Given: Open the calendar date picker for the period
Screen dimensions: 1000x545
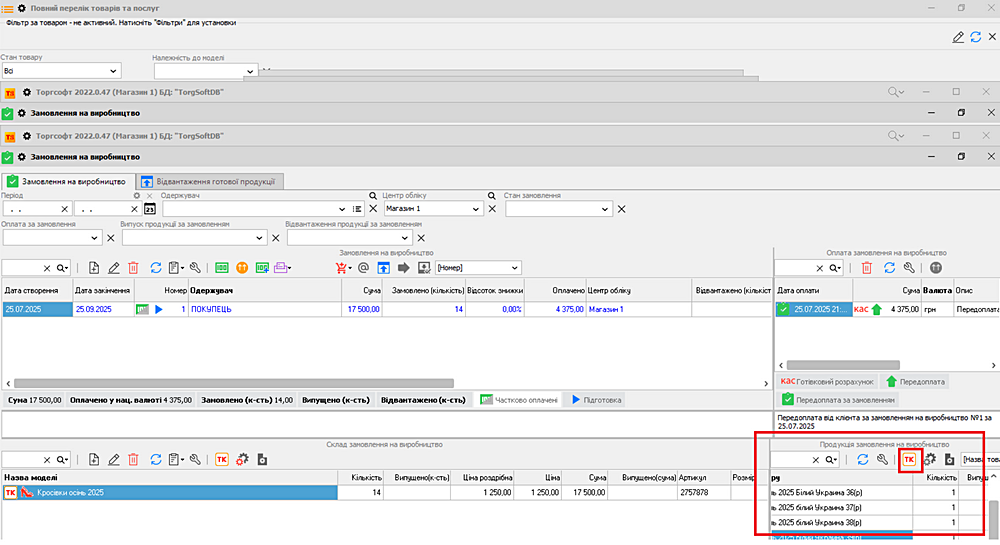Looking at the screenshot, I should click(x=150, y=209).
